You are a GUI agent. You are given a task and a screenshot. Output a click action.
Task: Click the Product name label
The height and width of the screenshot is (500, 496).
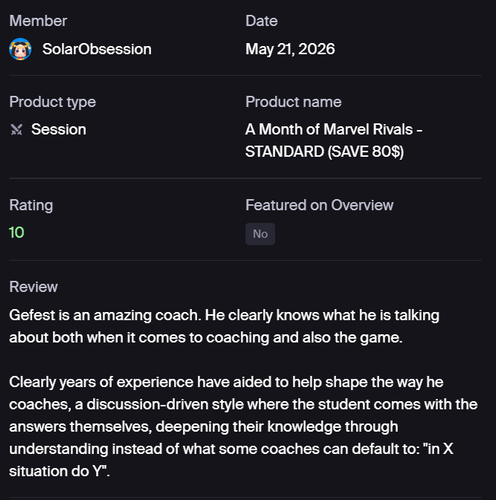[x=293, y=102]
